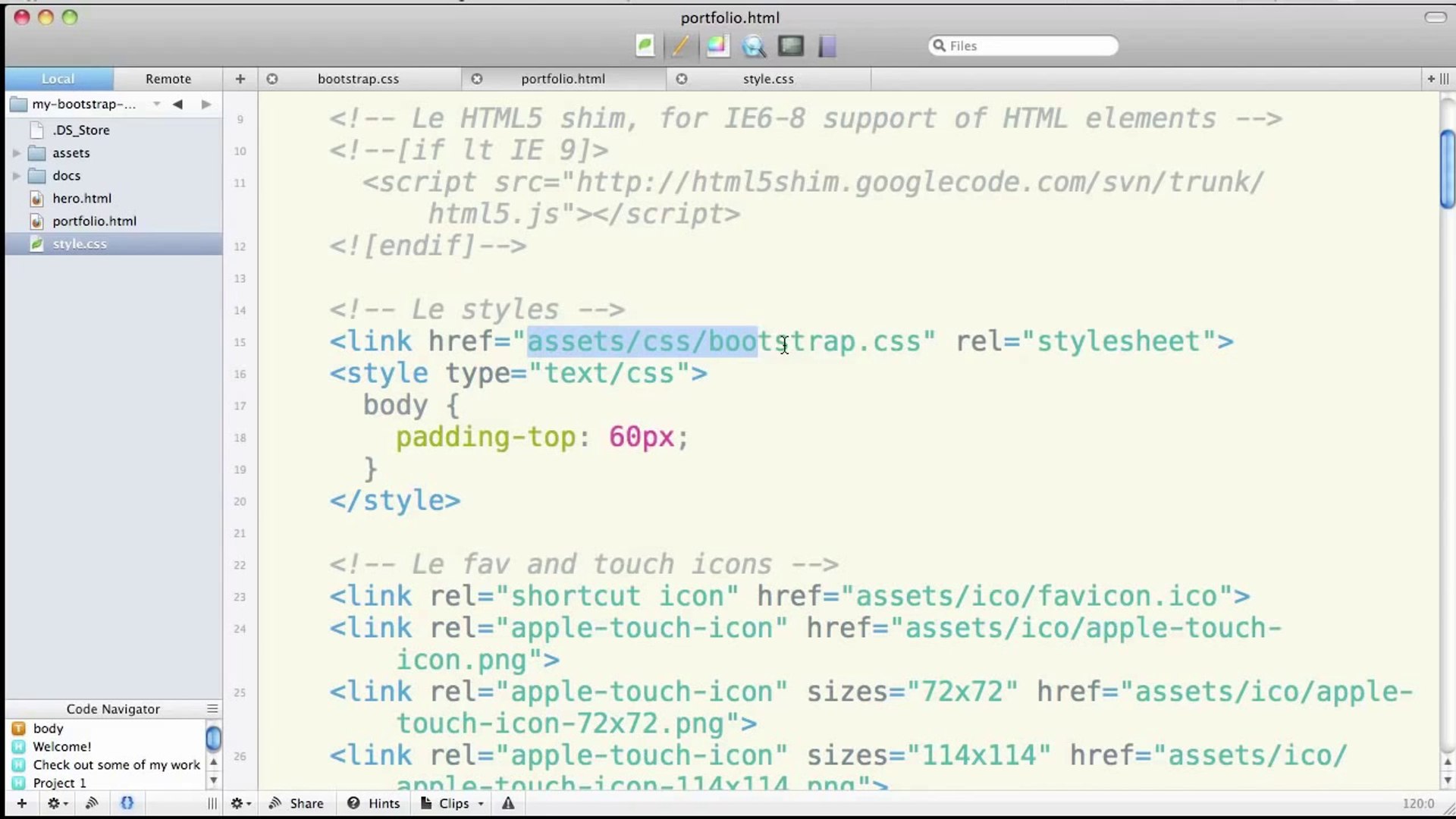
Task: Click the Files search field
Action: pyautogui.click(x=1024, y=46)
